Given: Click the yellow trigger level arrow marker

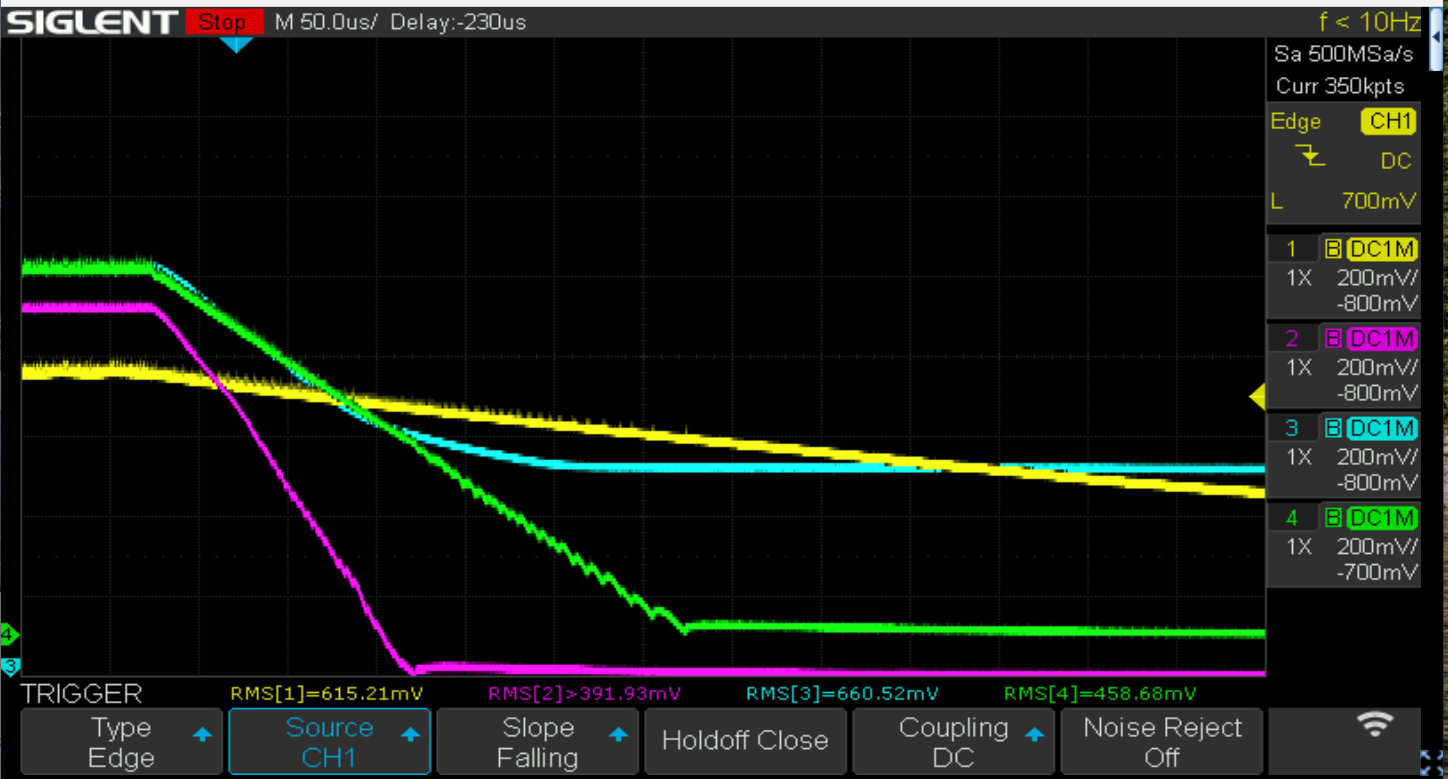Looking at the screenshot, I should click(x=1258, y=398).
